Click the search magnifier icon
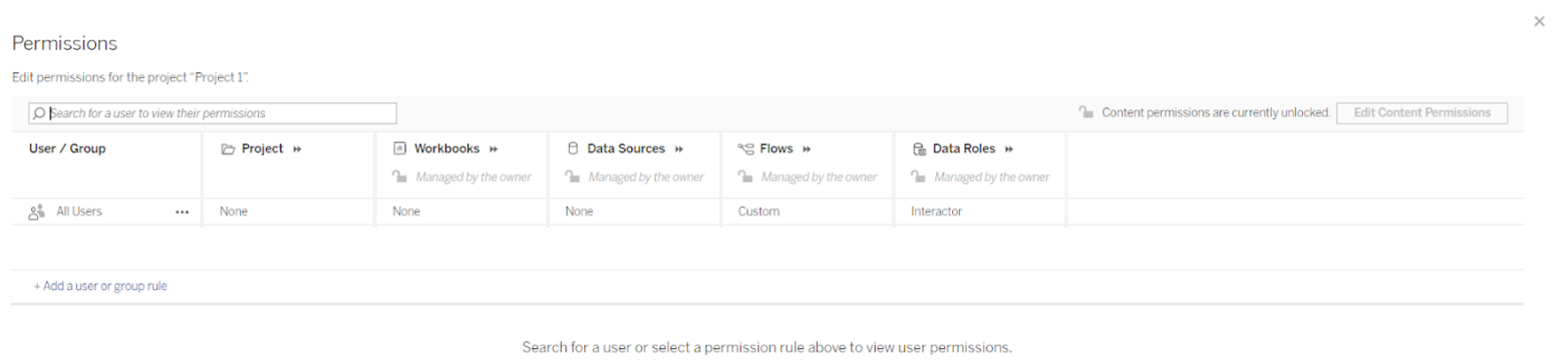The width and height of the screenshot is (1568, 363). pyautogui.click(x=39, y=114)
